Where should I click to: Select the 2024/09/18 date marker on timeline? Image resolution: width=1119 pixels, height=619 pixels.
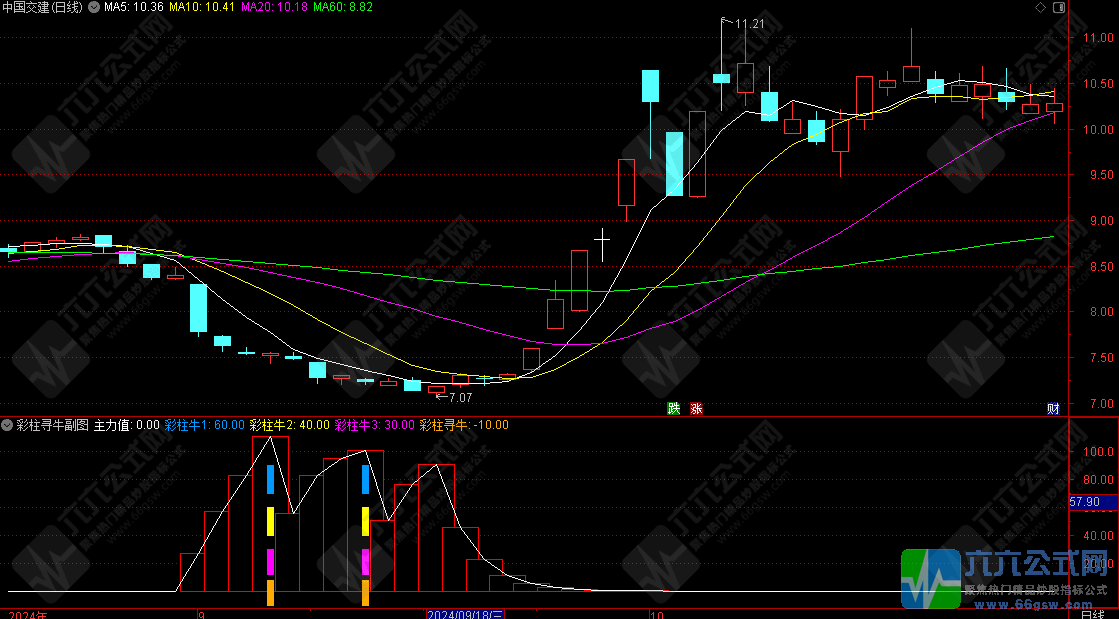coord(465,613)
